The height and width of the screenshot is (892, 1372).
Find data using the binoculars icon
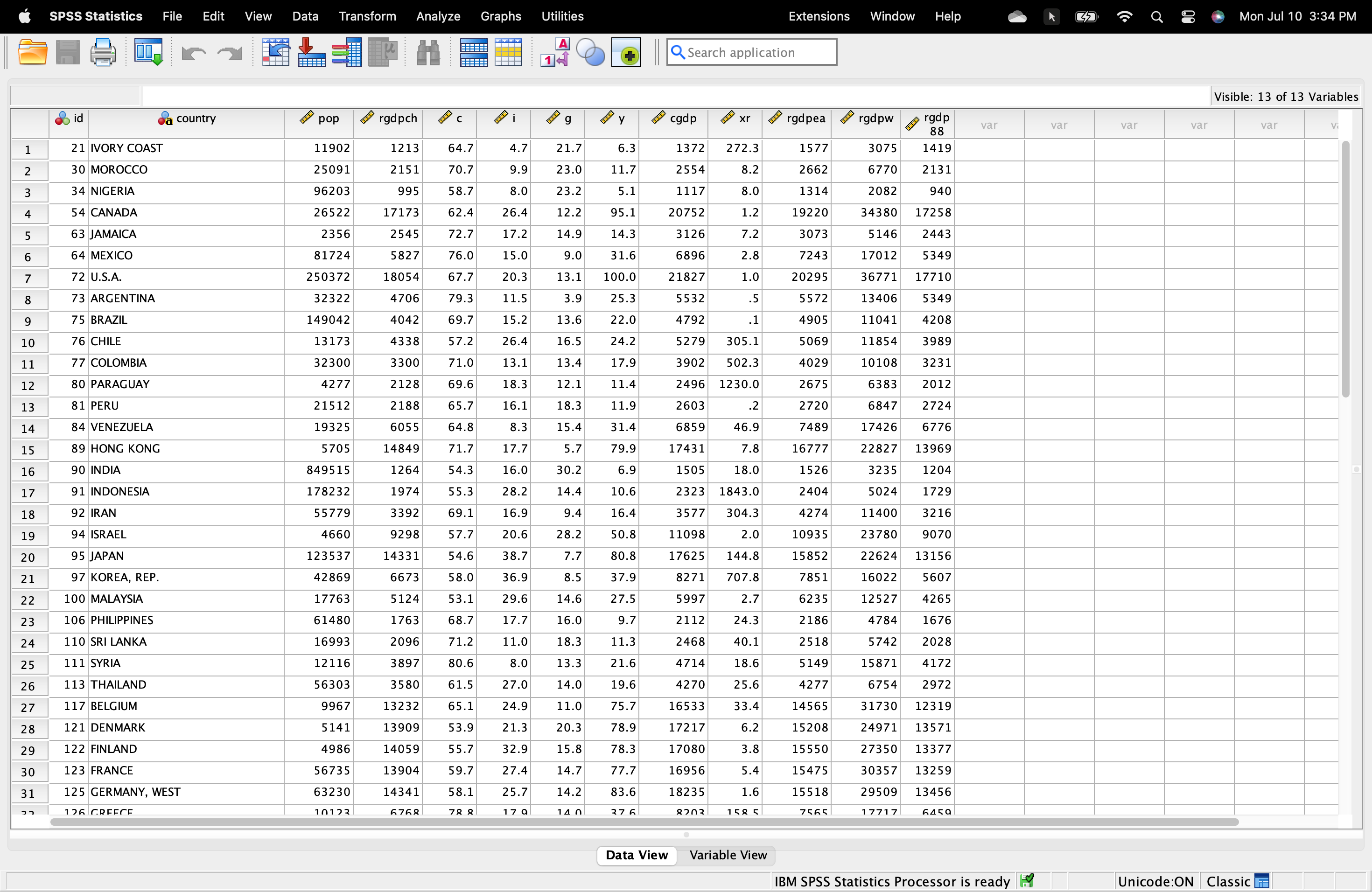[x=428, y=52]
